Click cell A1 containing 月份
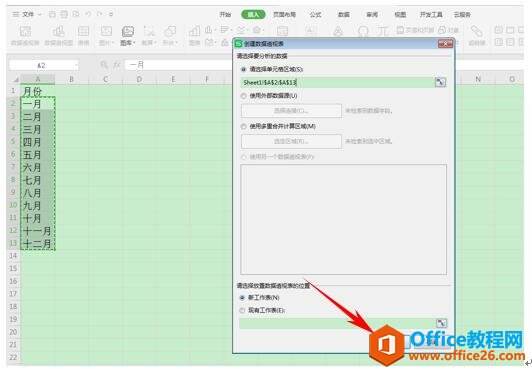532x373 pixels. 38,91
